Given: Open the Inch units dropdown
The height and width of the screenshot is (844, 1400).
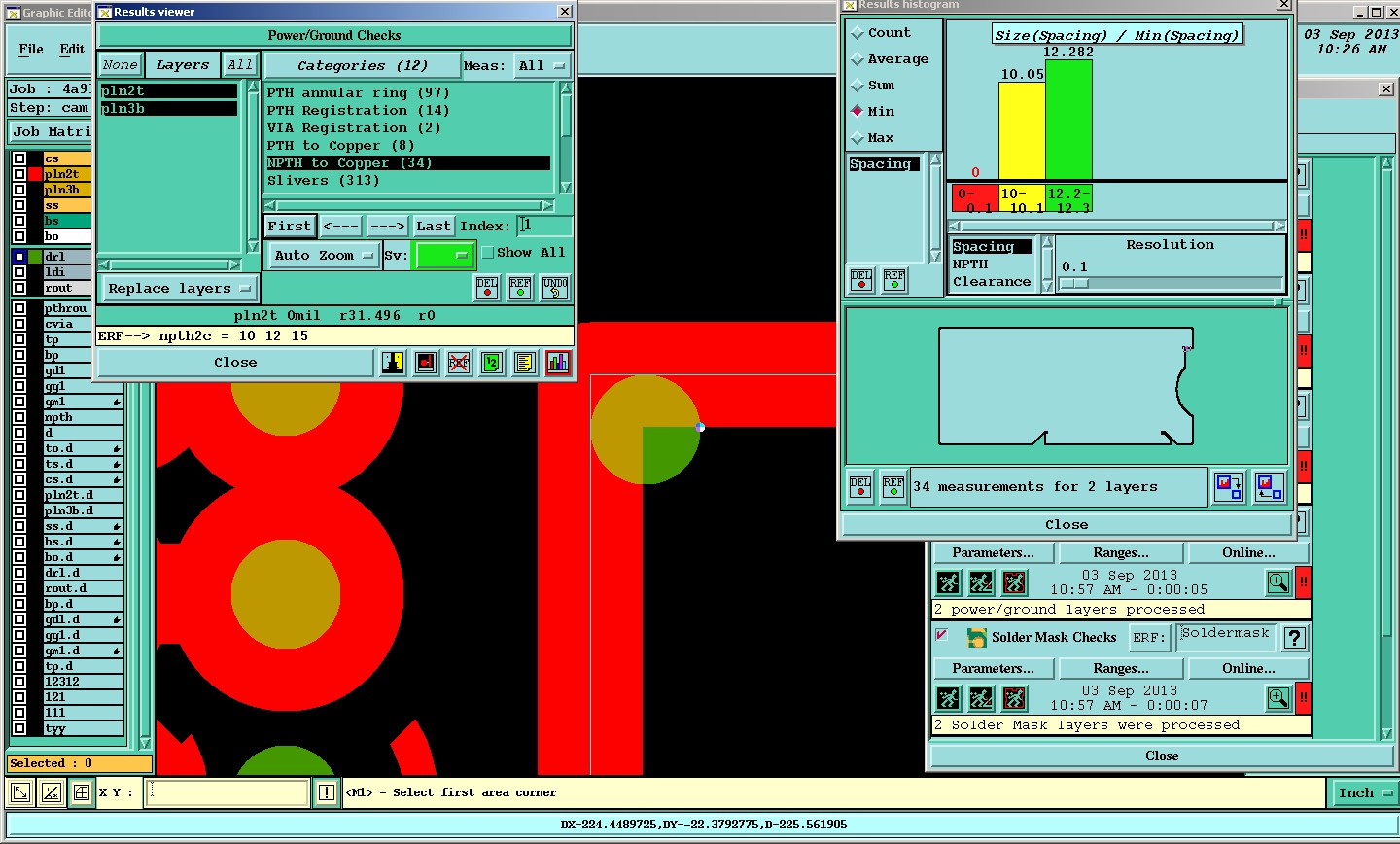Looking at the screenshot, I should (1364, 793).
